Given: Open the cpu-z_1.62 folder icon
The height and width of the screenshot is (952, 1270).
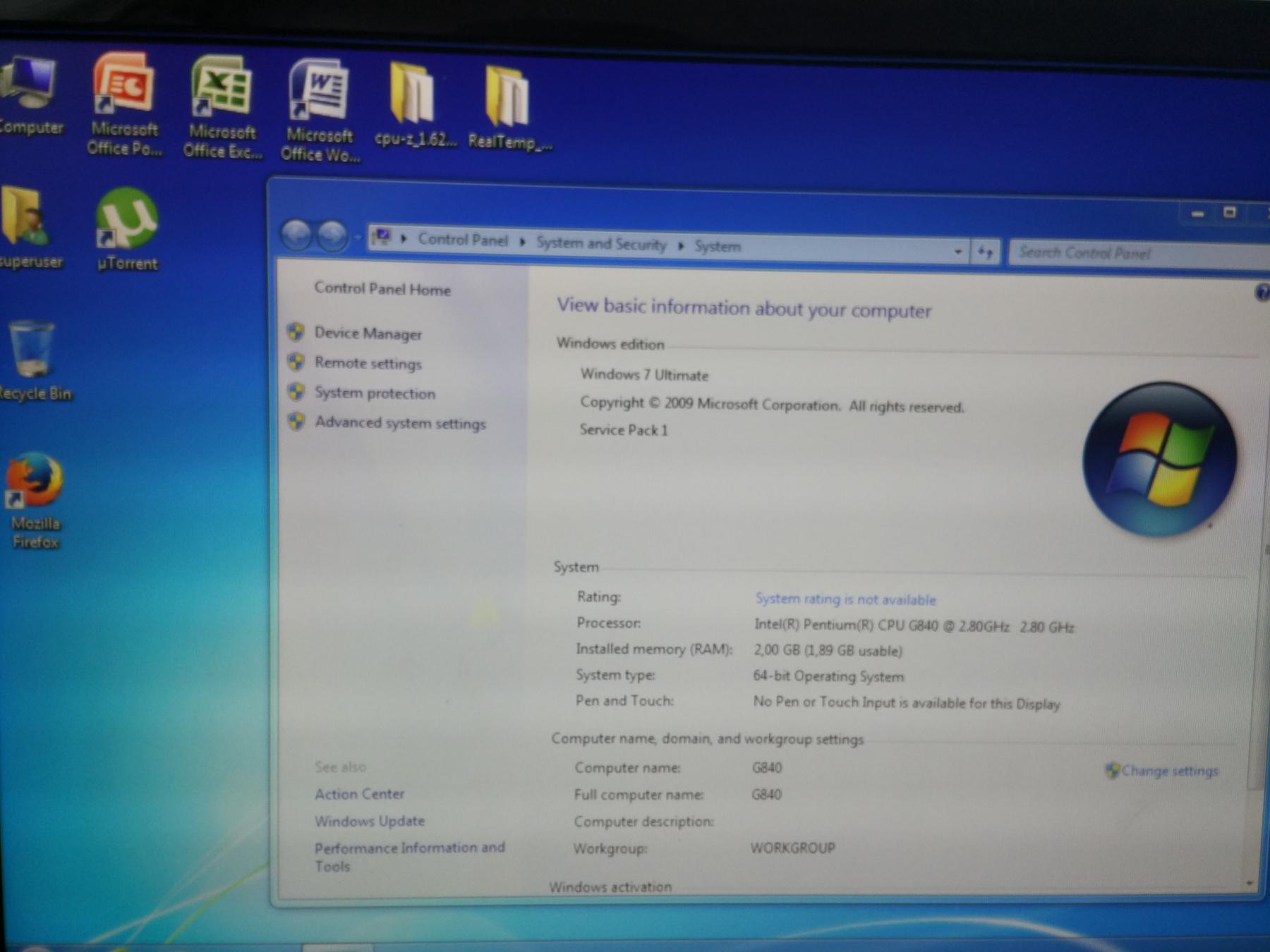Looking at the screenshot, I should tap(415, 104).
